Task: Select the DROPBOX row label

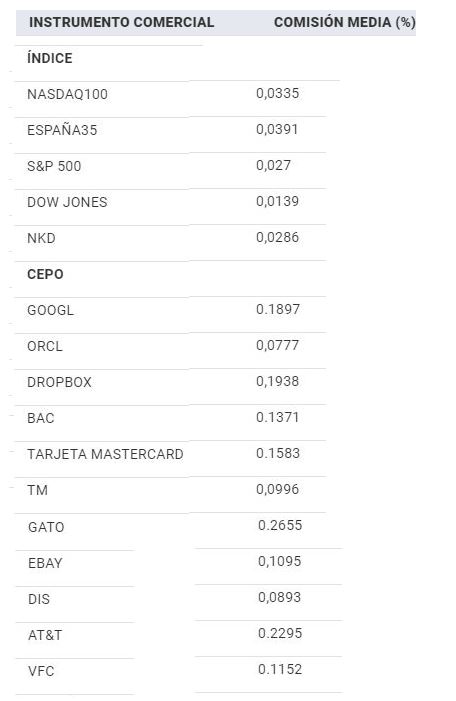Action: coord(59,382)
